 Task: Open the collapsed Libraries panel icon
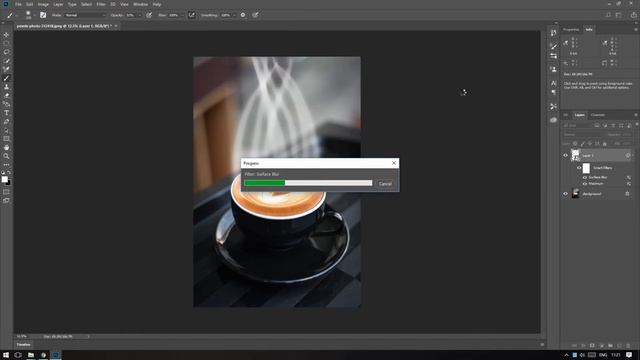point(553,120)
